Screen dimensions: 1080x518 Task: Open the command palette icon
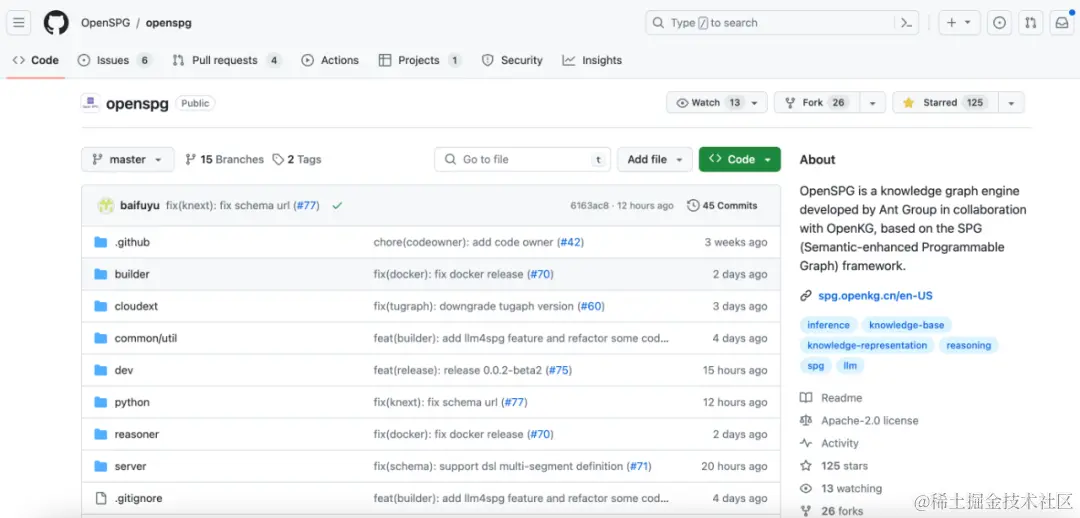coord(906,22)
